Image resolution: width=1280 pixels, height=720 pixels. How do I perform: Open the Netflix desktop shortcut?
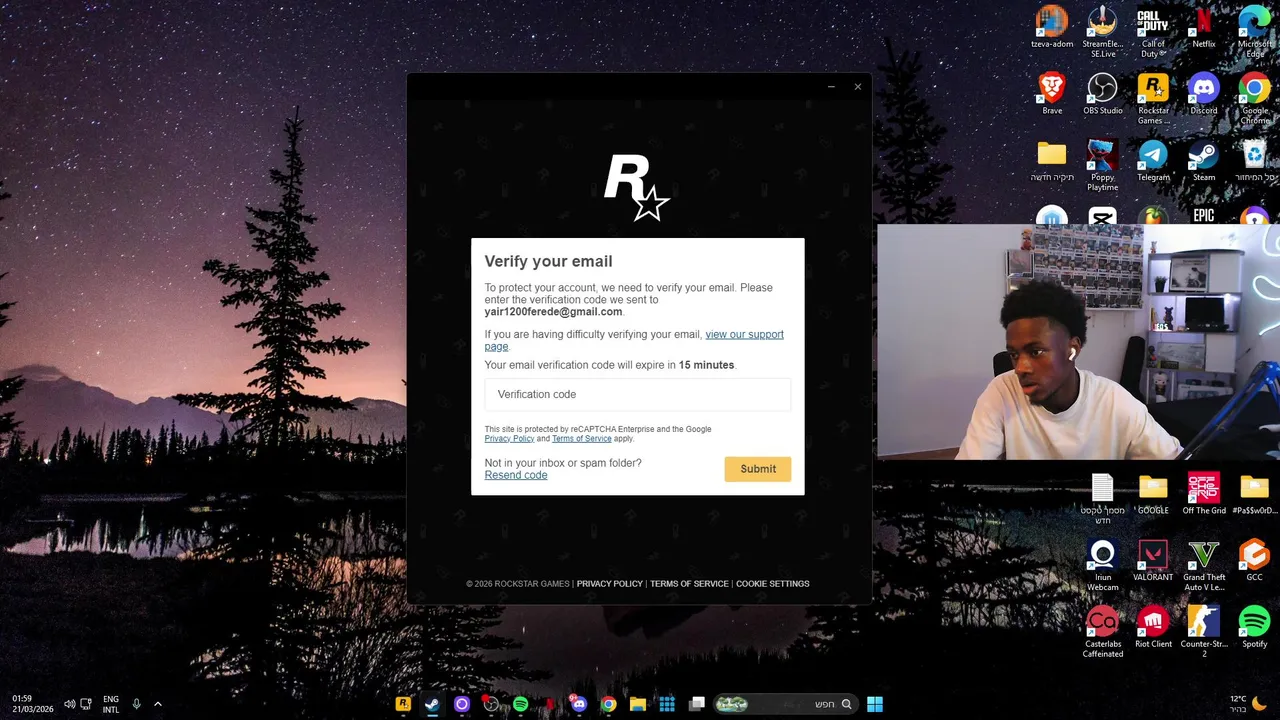point(1204,27)
